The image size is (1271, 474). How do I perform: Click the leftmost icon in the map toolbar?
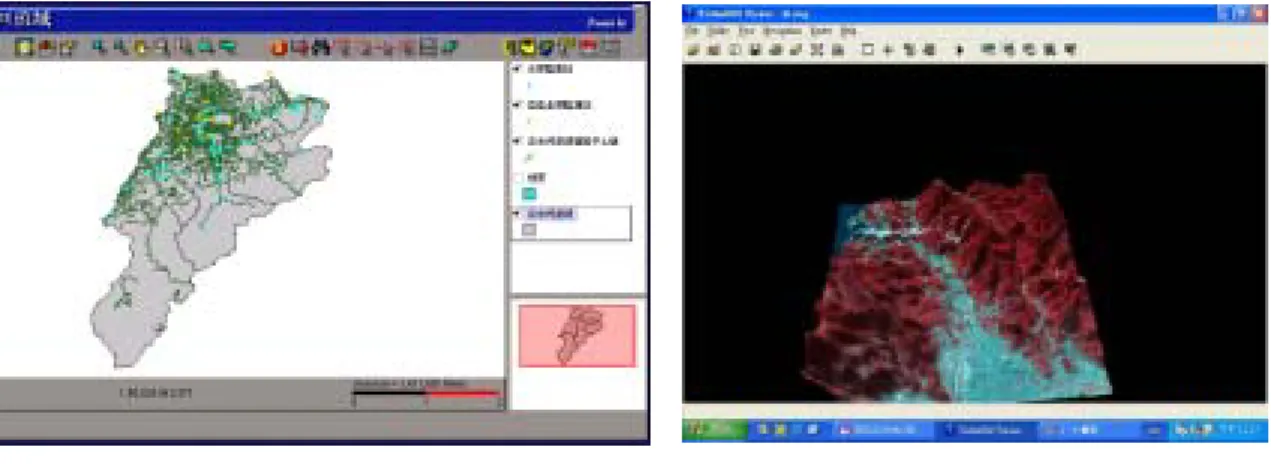22,46
